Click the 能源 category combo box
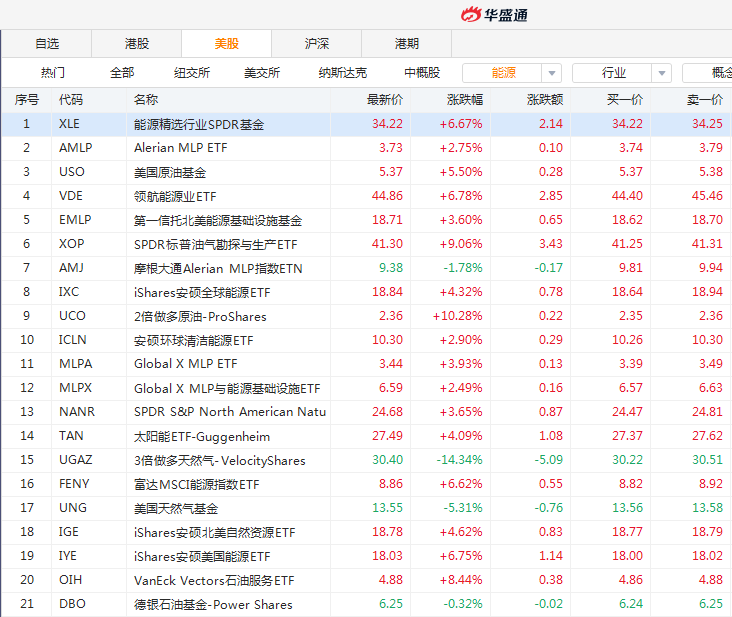732x617 pixels. click(512, 73)
